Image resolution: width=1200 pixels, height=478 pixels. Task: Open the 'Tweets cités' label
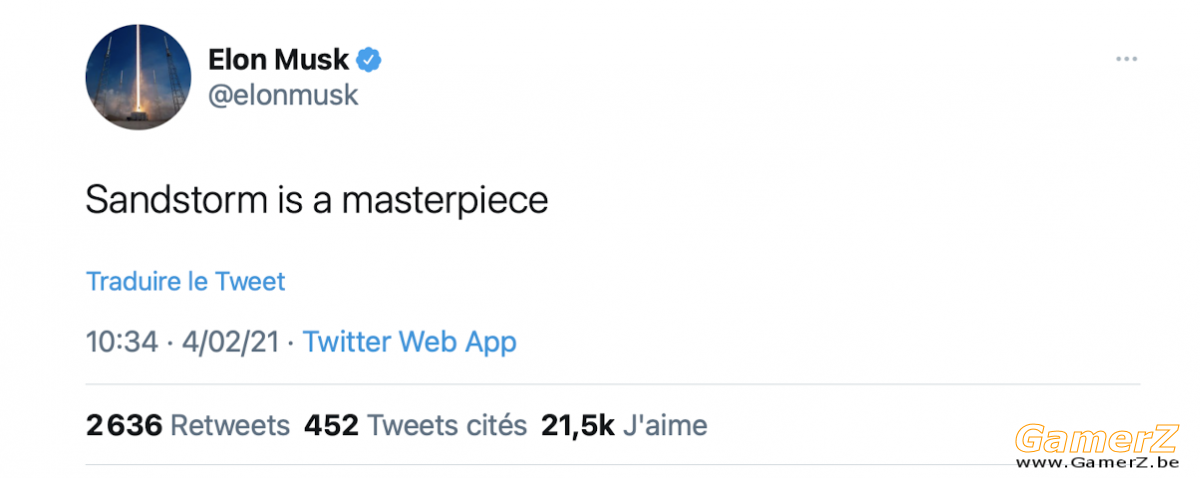tap(447, 425)
